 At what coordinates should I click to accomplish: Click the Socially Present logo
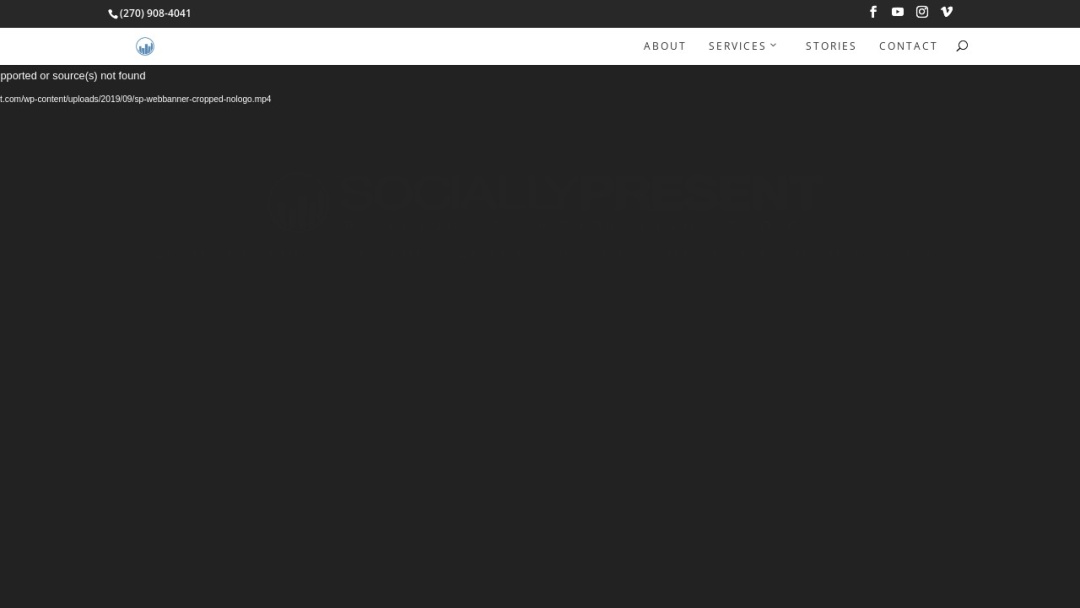(x=144, y=46)
